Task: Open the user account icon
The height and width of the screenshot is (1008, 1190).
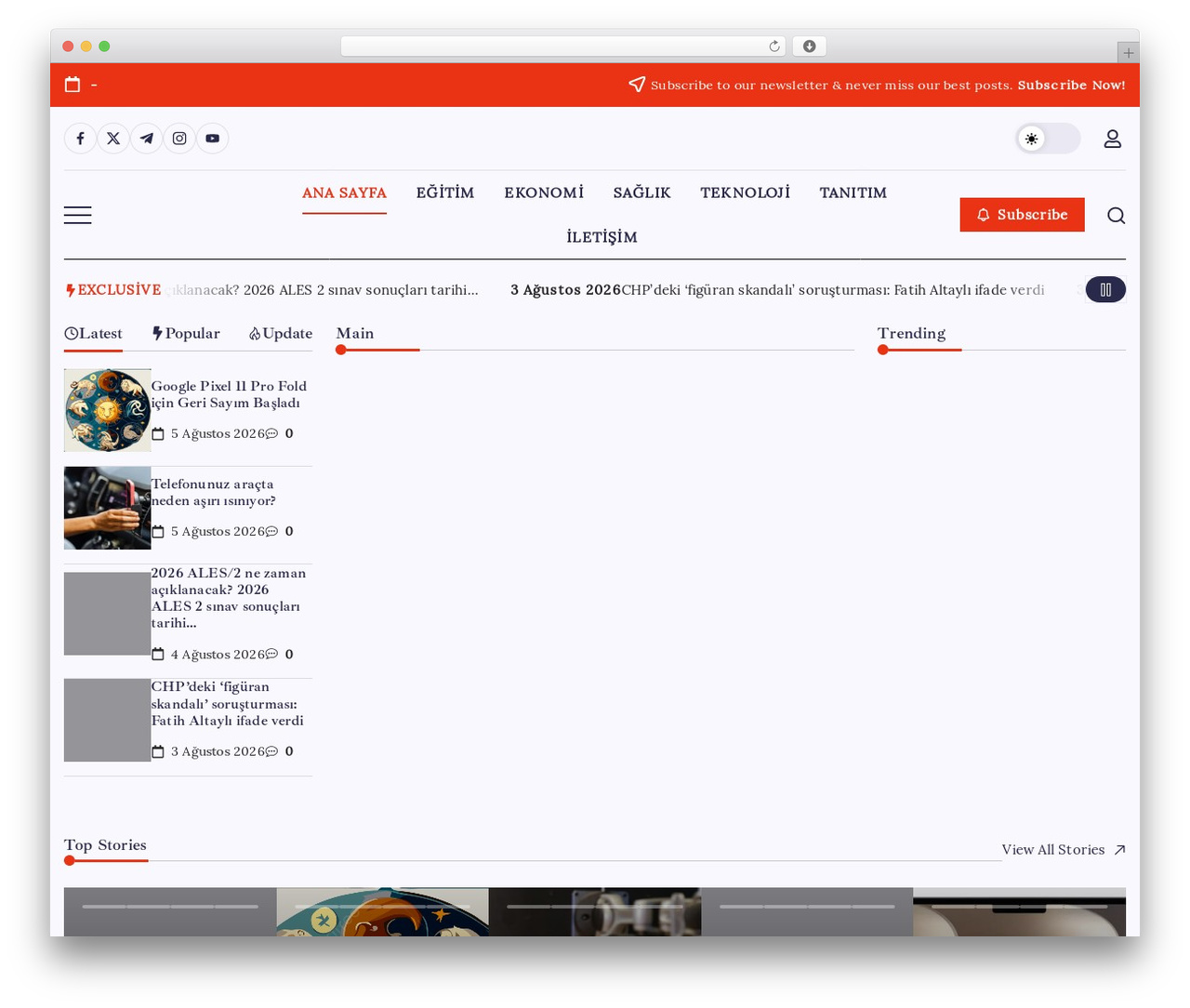Action: (x=1113, y=139)
